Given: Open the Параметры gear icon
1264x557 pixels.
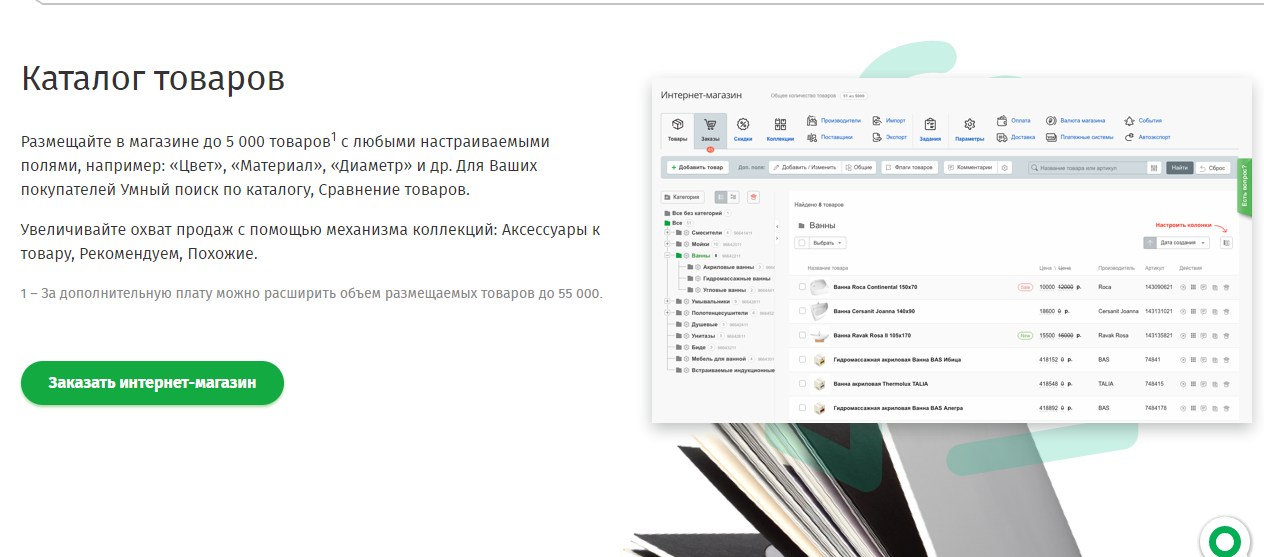Looking at the screenshot, I should [x=969, y=128].
